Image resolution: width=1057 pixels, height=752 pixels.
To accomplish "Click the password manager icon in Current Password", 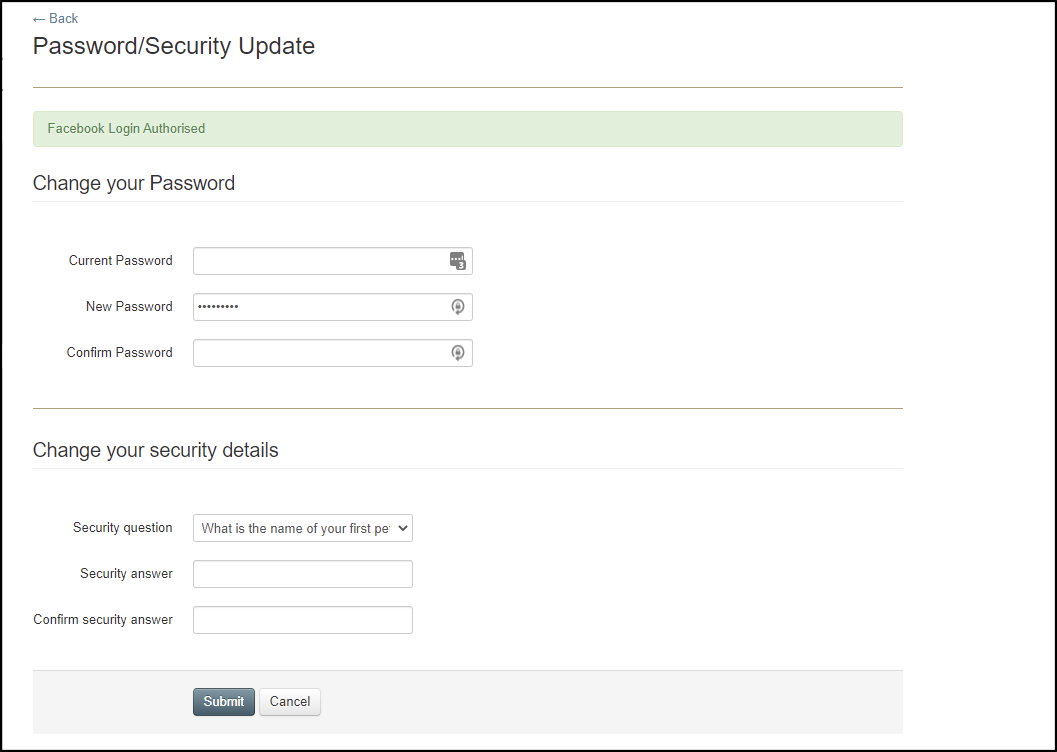I will (458, 261).
